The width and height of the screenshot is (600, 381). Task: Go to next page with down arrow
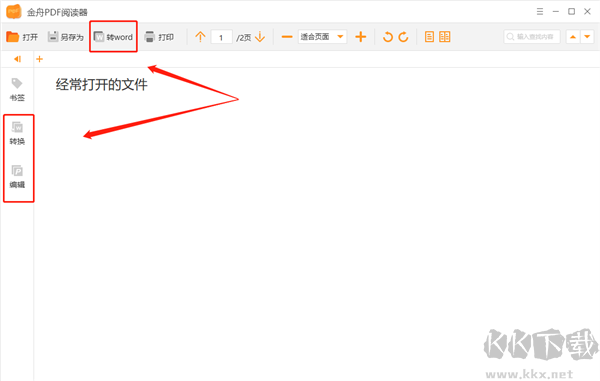click(x=260, y=37)
